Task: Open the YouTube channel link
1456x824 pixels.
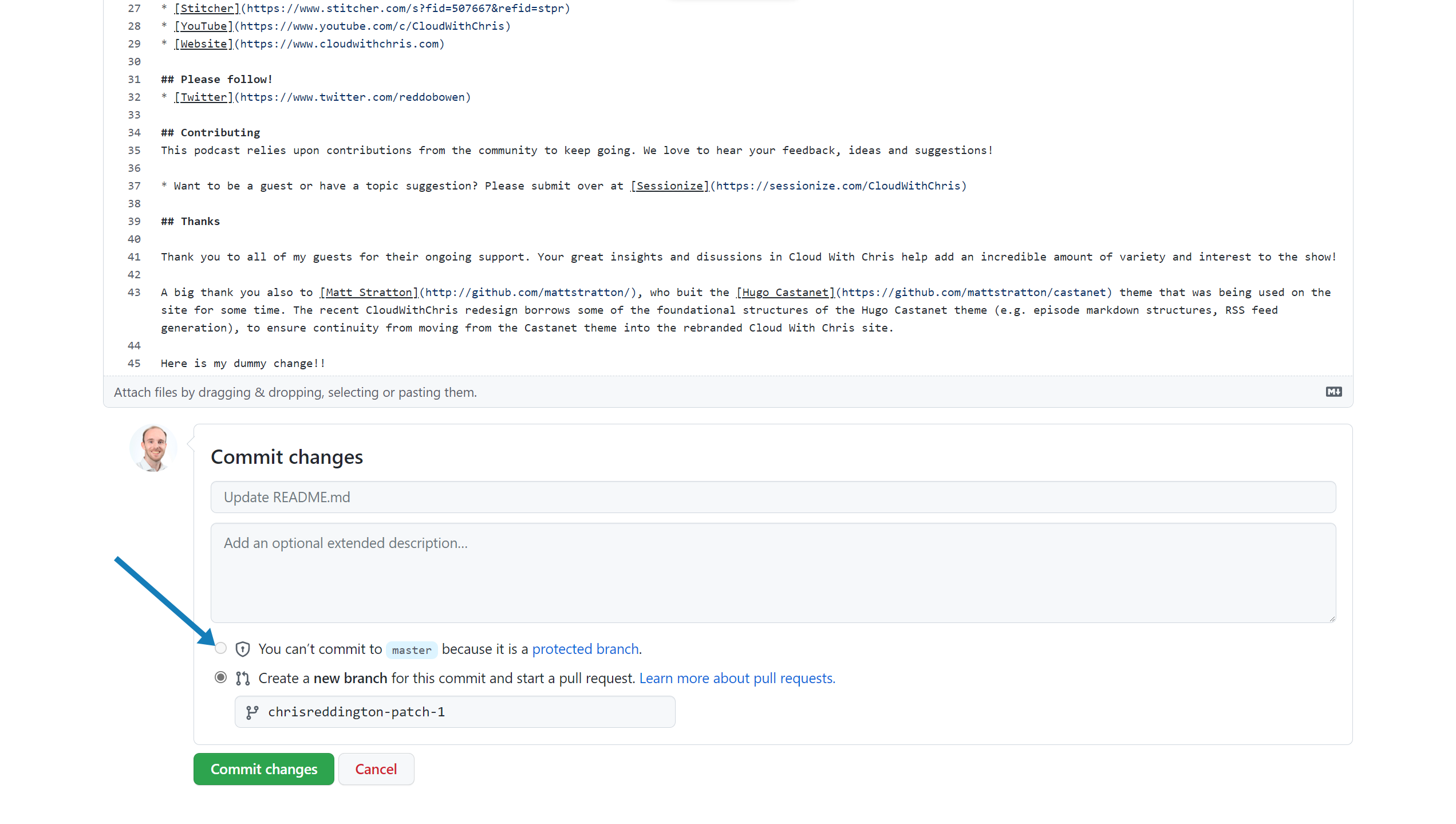Action: tap(203, 26)
